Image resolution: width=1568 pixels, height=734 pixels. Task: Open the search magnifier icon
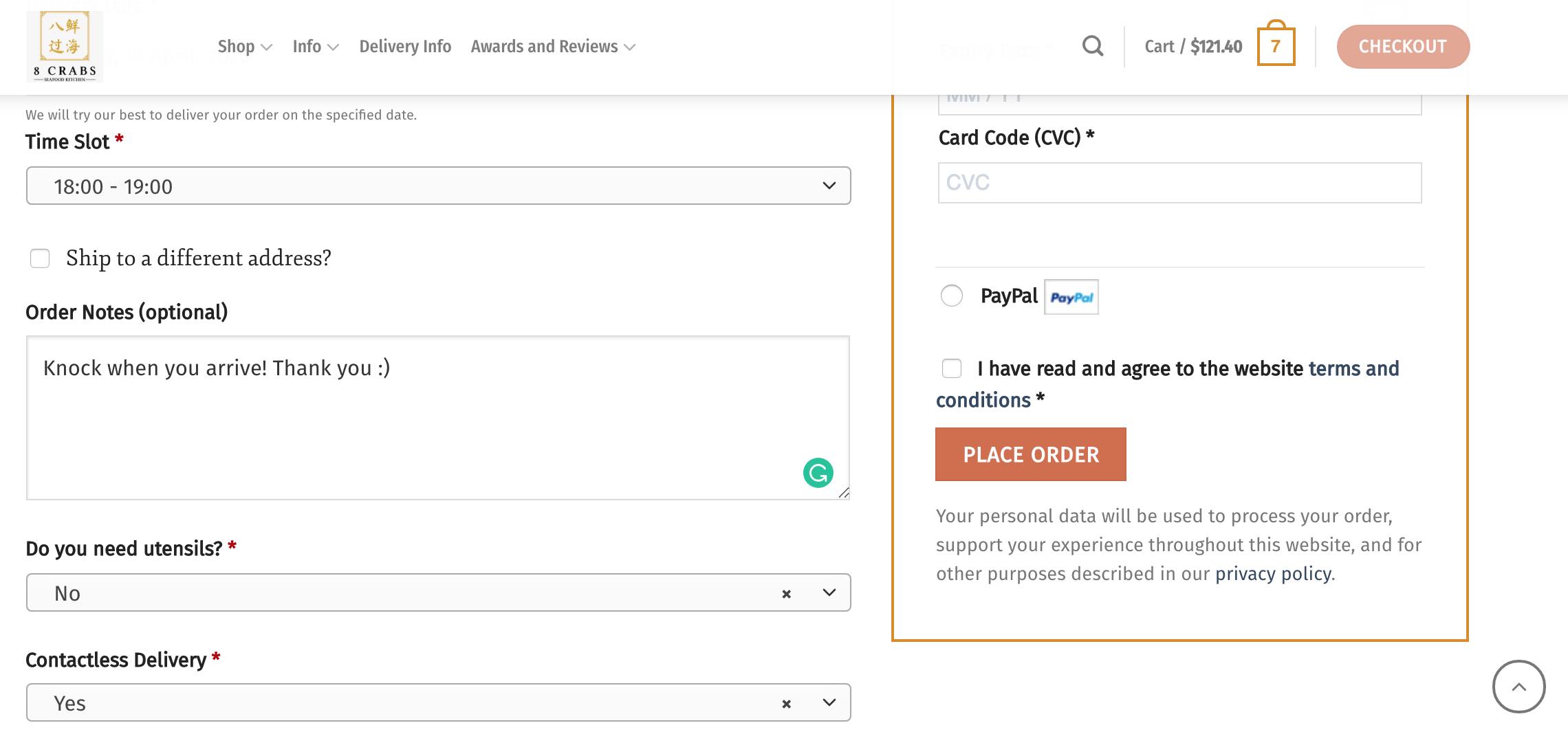click(1092, 46)
